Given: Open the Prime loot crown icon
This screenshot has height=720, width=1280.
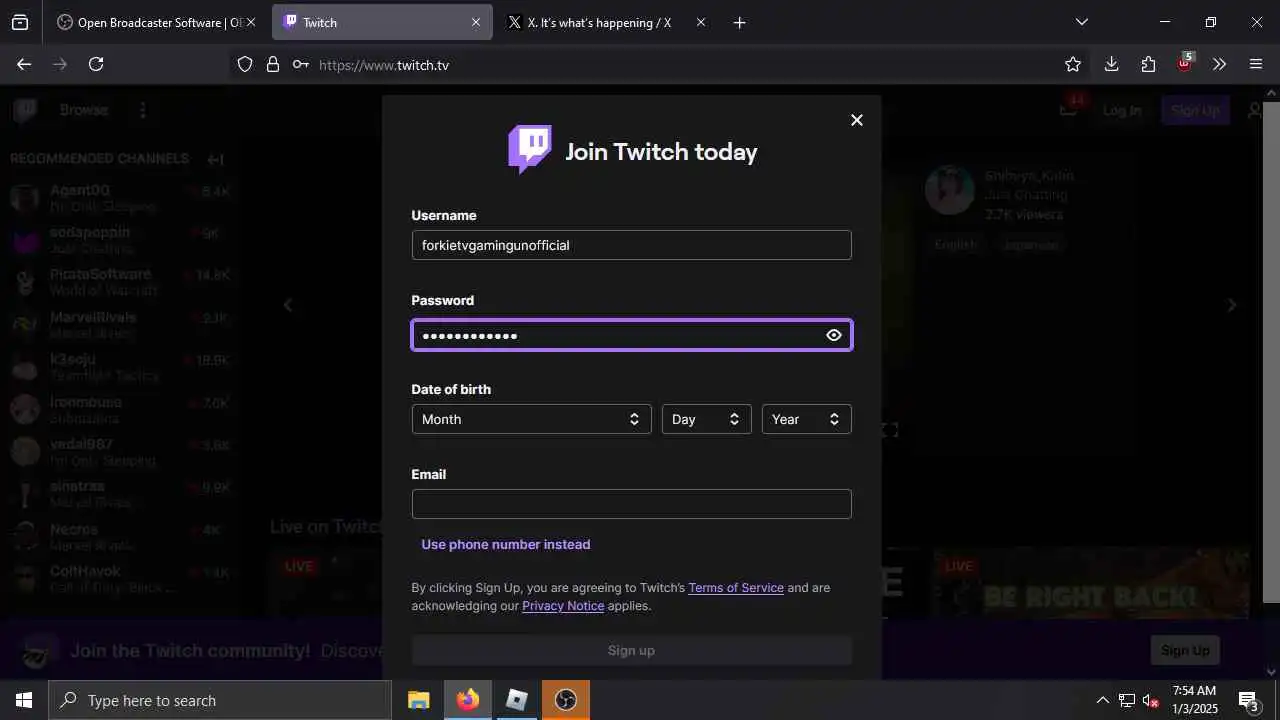Looking at the screenshot, I should pos(1068,108).
